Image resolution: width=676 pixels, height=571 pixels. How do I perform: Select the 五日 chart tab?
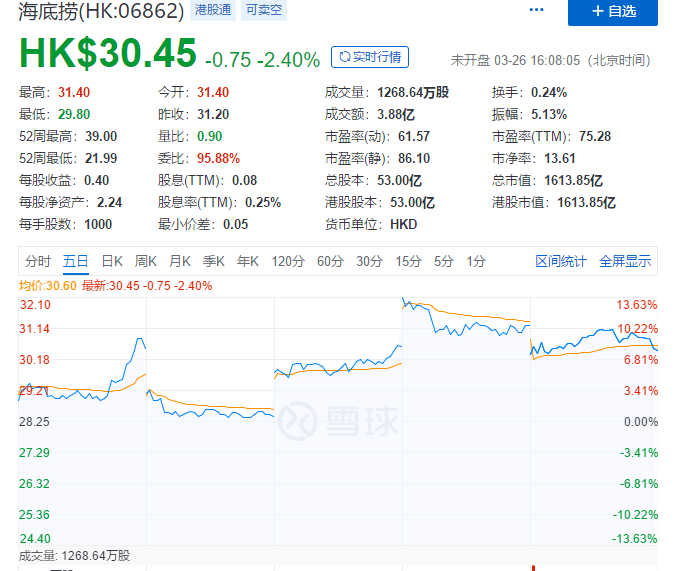click(x=75, y=261)
